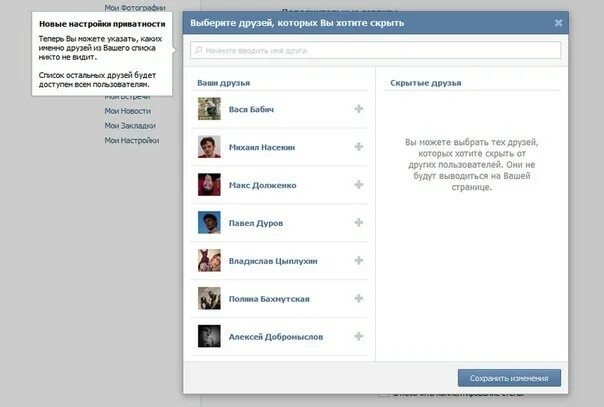Add Вася Бабич to hidden friends
This screenshot has width=604, height=407.
(x=359, y=109)
